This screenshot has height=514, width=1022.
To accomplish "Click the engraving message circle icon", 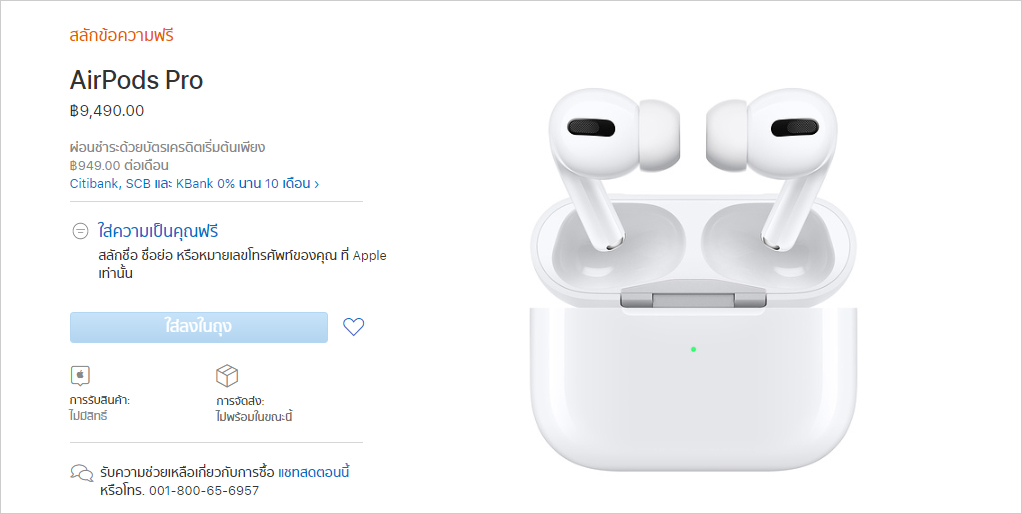I will [80, 231].
